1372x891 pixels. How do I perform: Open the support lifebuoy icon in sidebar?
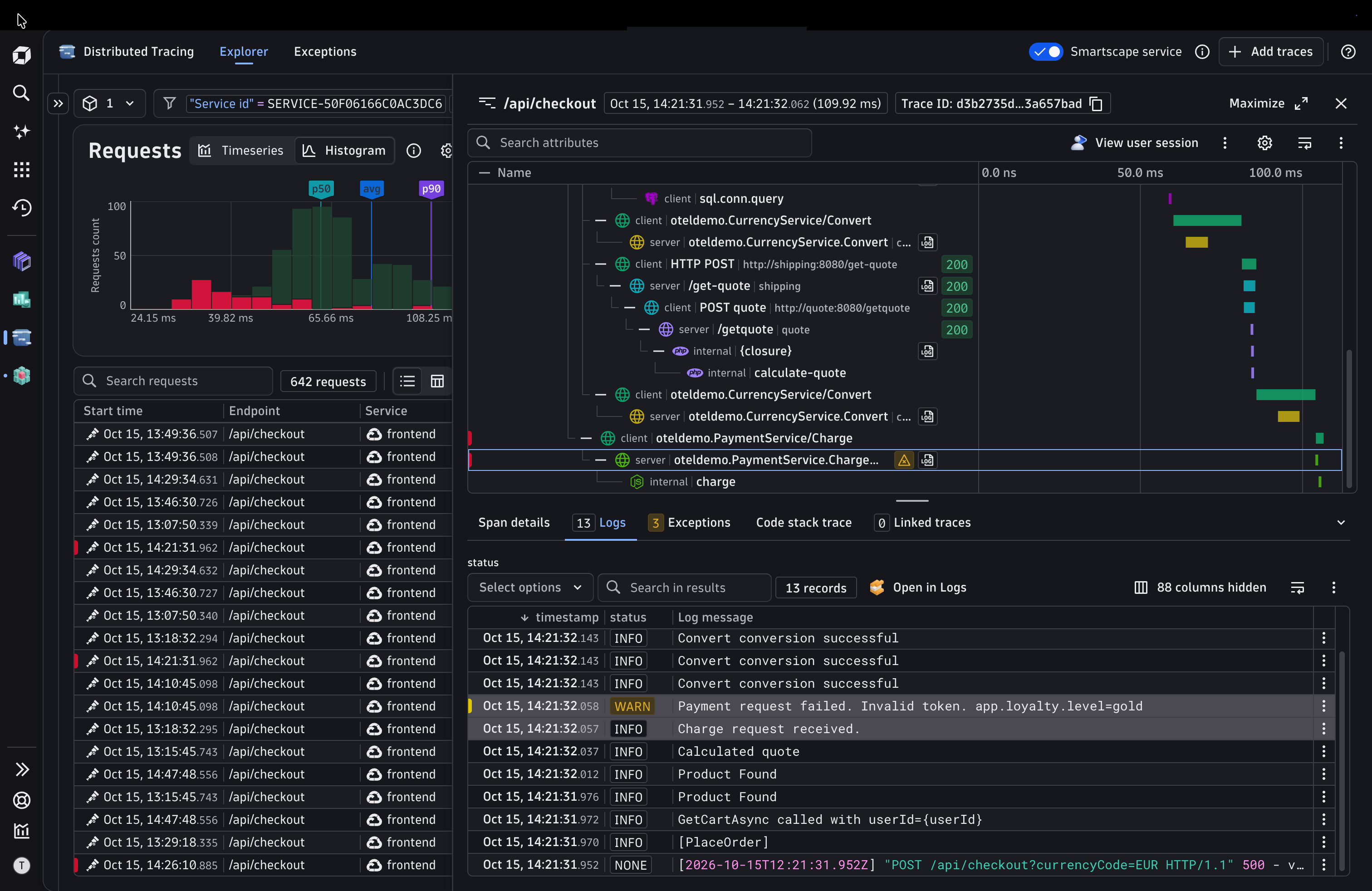coord(21,800)
